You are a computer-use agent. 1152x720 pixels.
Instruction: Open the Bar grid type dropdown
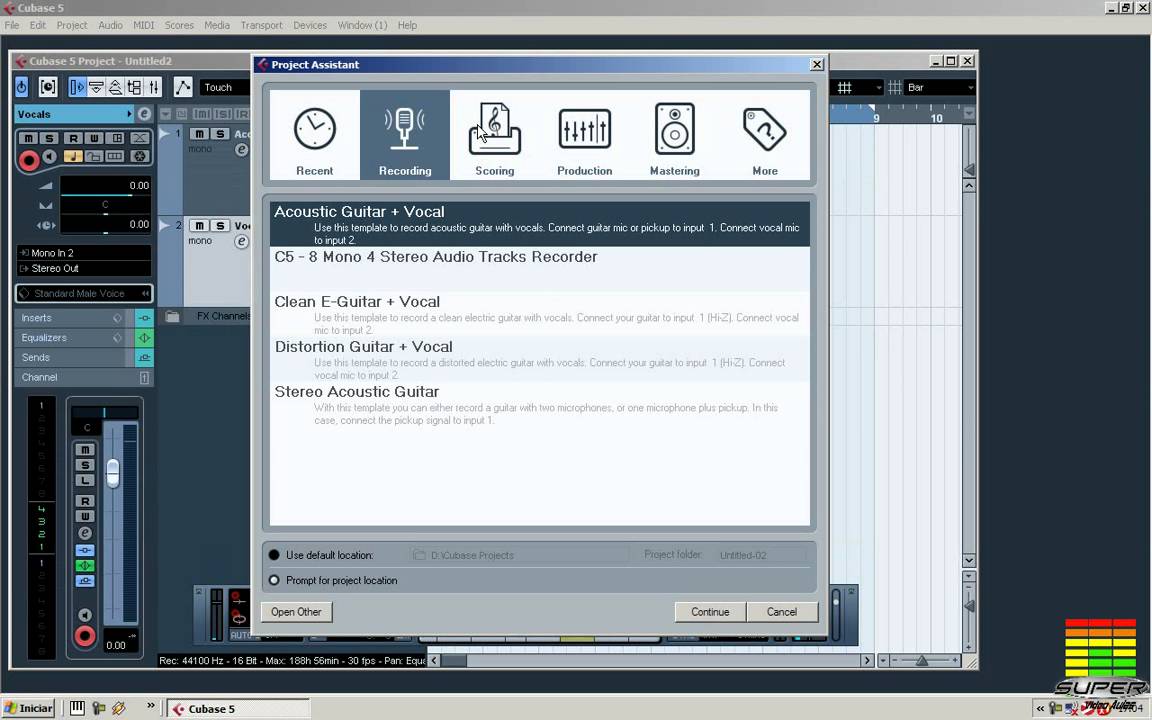940,87
